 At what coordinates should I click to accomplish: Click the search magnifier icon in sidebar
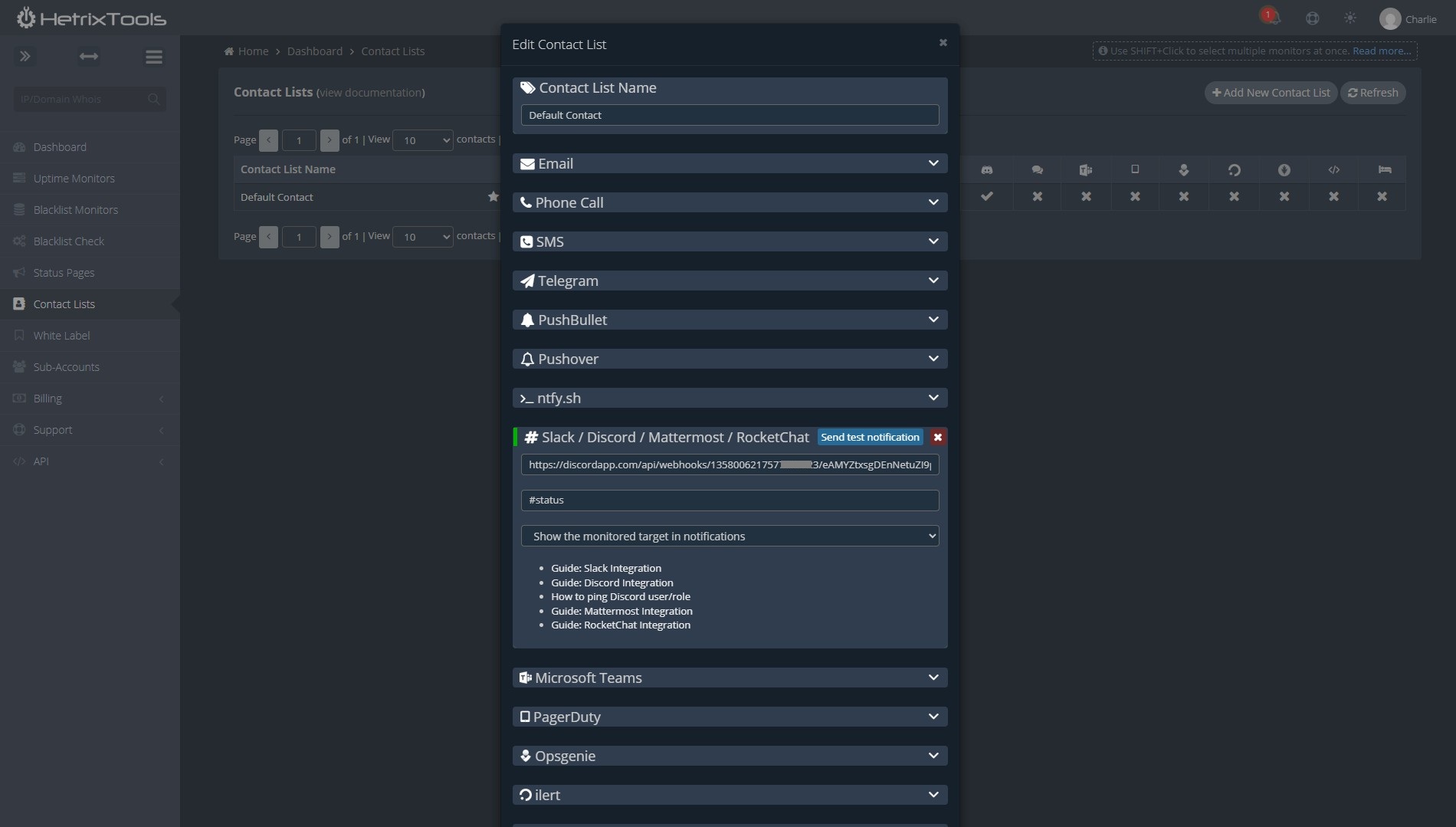click(153, 99)
